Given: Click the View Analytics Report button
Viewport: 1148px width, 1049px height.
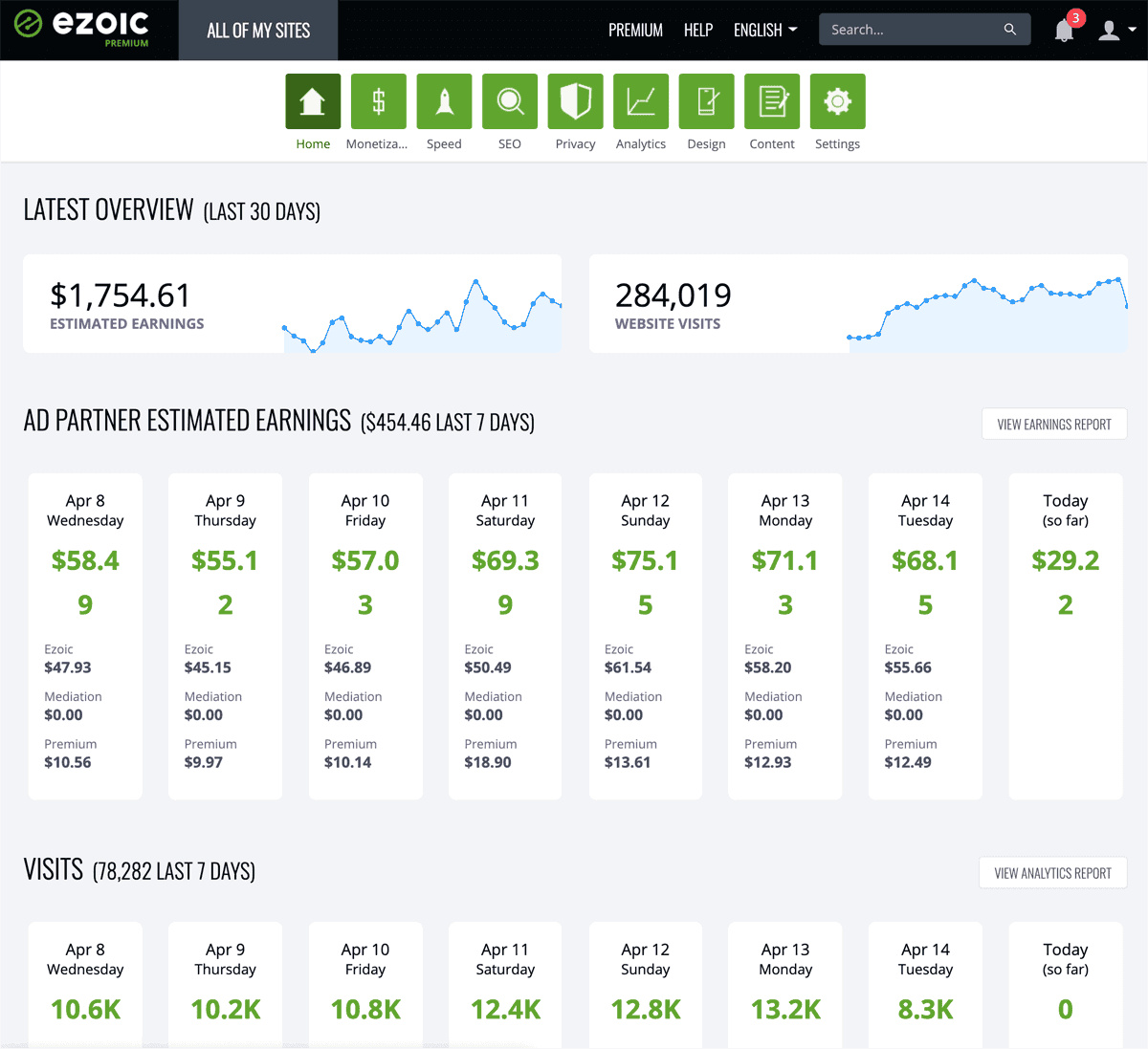Looking at the screenshot, I should [1052, 872].
